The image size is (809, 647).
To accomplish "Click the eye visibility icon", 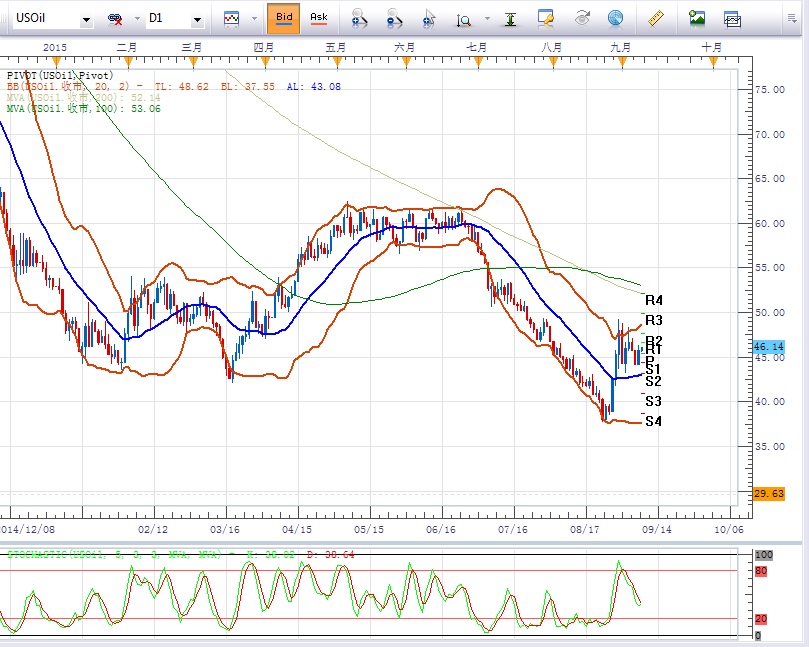I will (581, 18).
